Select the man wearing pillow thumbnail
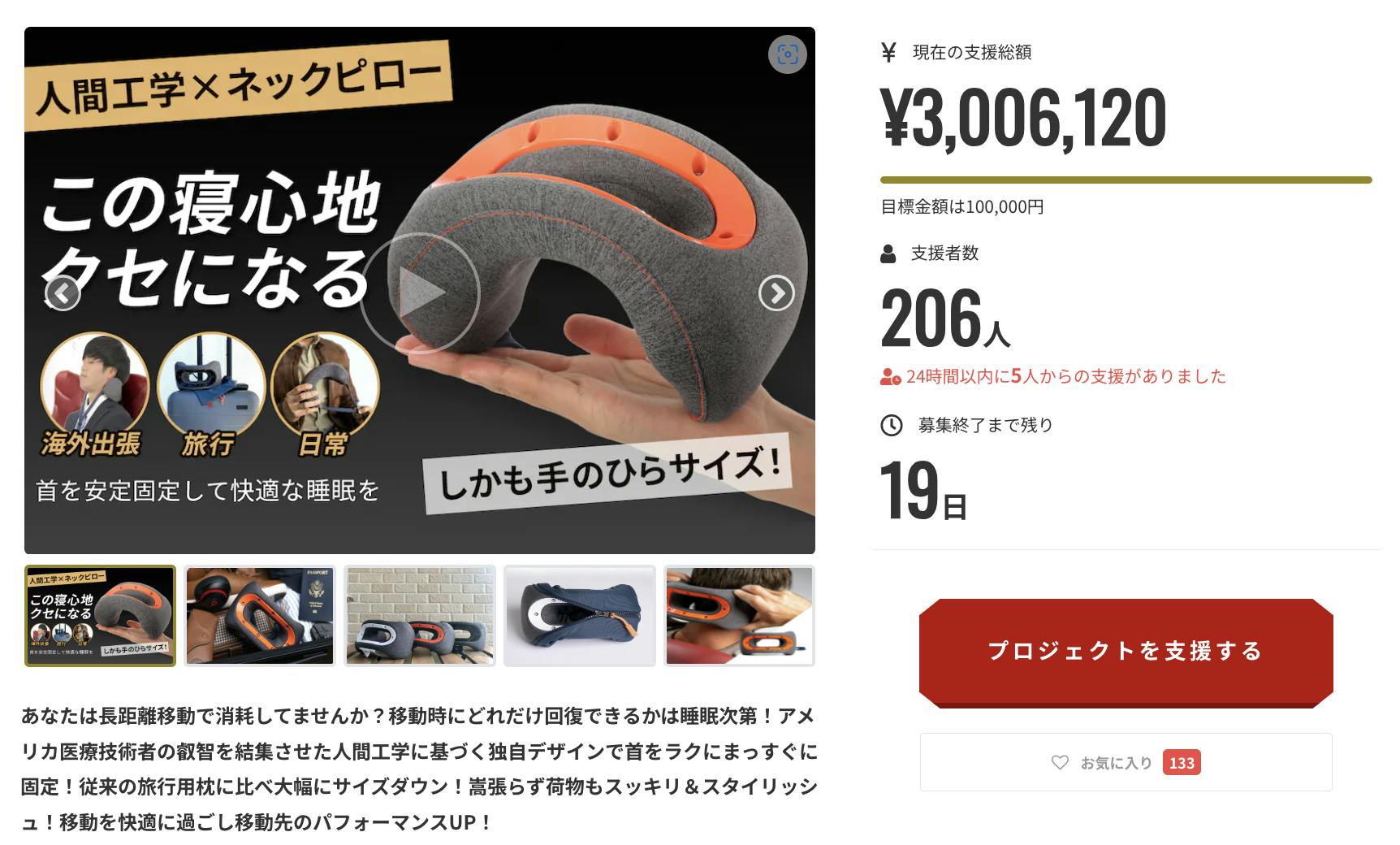1400x845 pixels. pos(739,616)
